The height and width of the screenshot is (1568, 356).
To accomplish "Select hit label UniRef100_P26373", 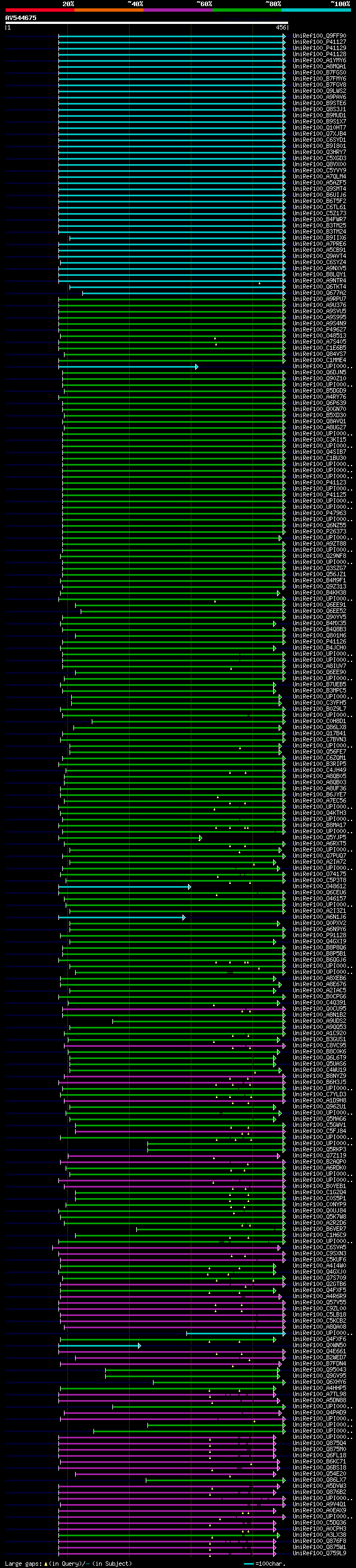I will (319, 531).
